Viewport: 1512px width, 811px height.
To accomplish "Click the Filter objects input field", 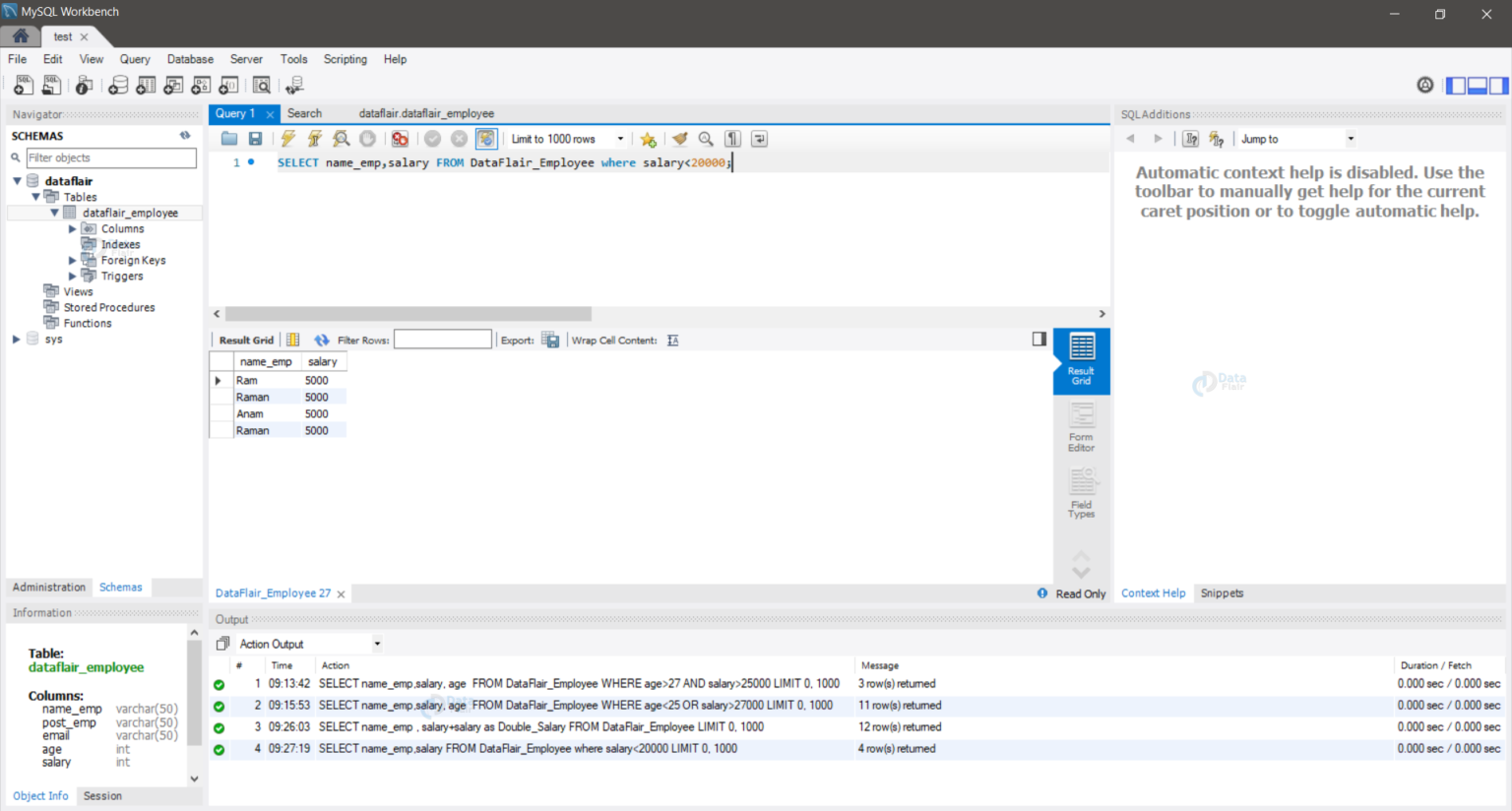I will pyautogui.click(x=111, y=157).
